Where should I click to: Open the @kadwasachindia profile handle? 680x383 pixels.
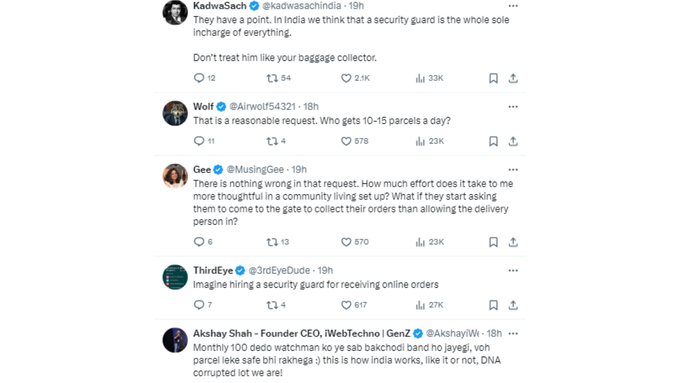tap(301, 6)
